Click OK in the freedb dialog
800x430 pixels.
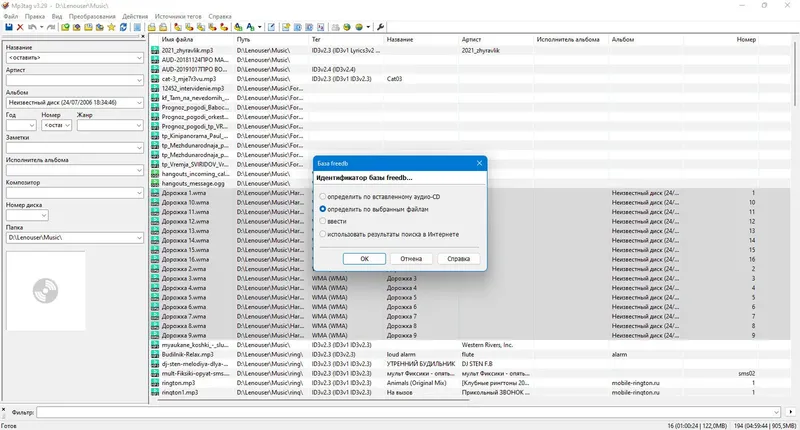click(364, 259)
